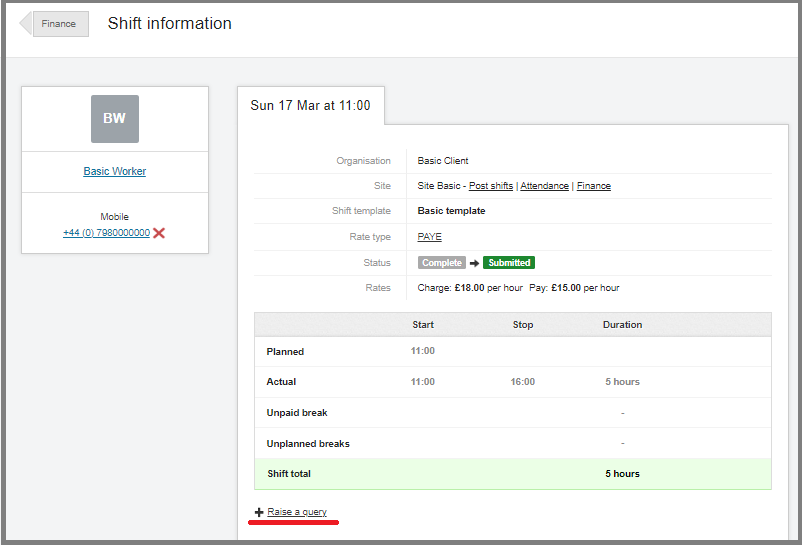
Task: Click the arrow between status badges
Action: 474,263
